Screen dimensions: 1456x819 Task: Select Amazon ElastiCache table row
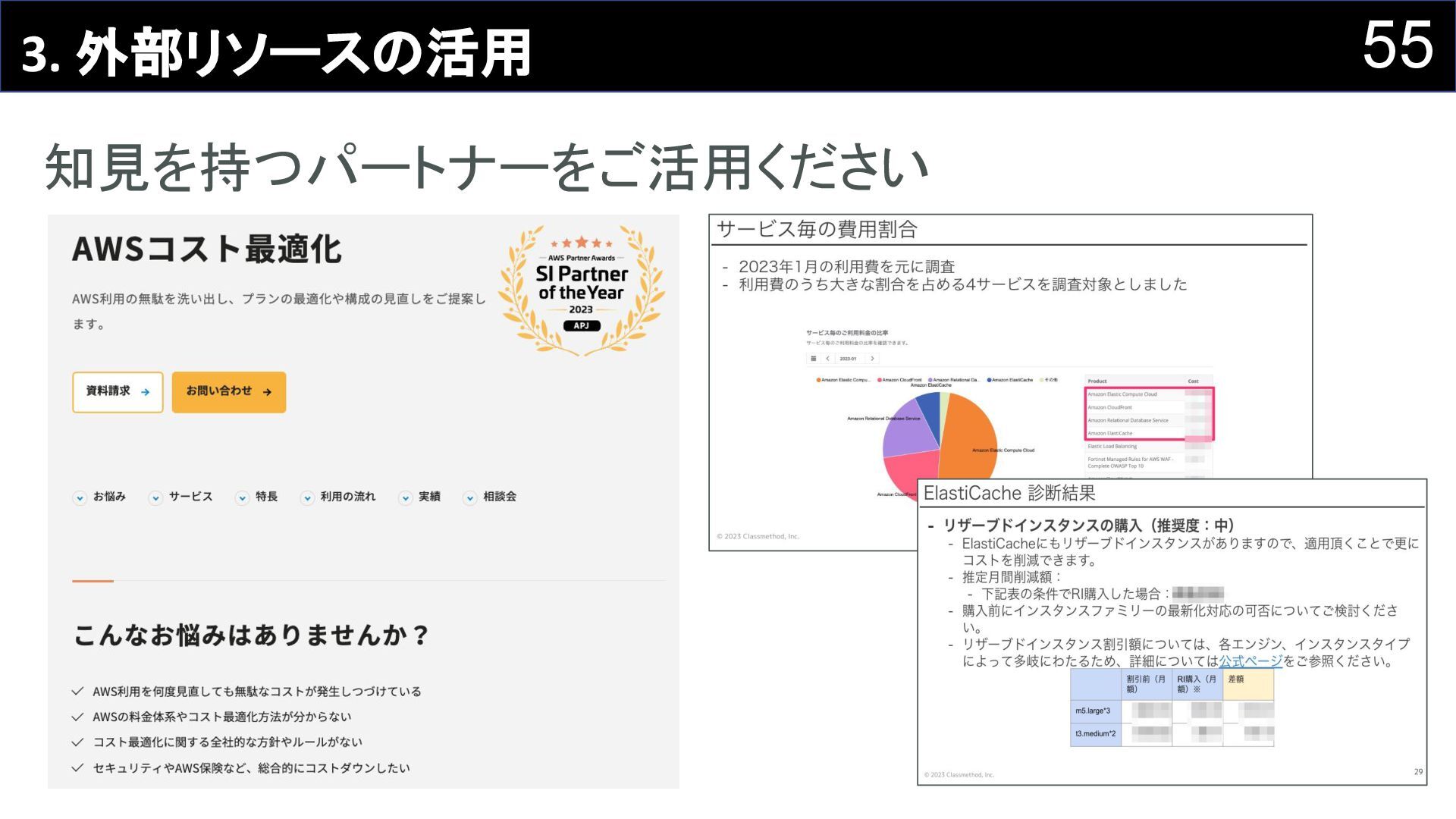[1149, 433]
